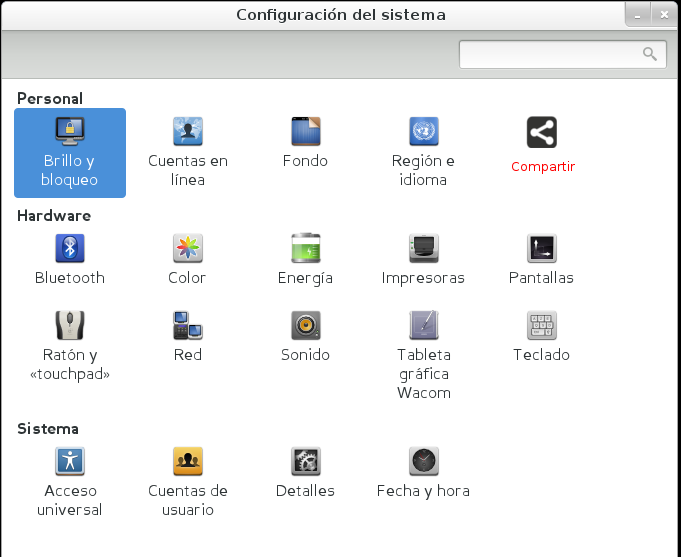Open the Red network panel
Image resolution: width=681 pixels, height=557 pixels.
point(188,337)
